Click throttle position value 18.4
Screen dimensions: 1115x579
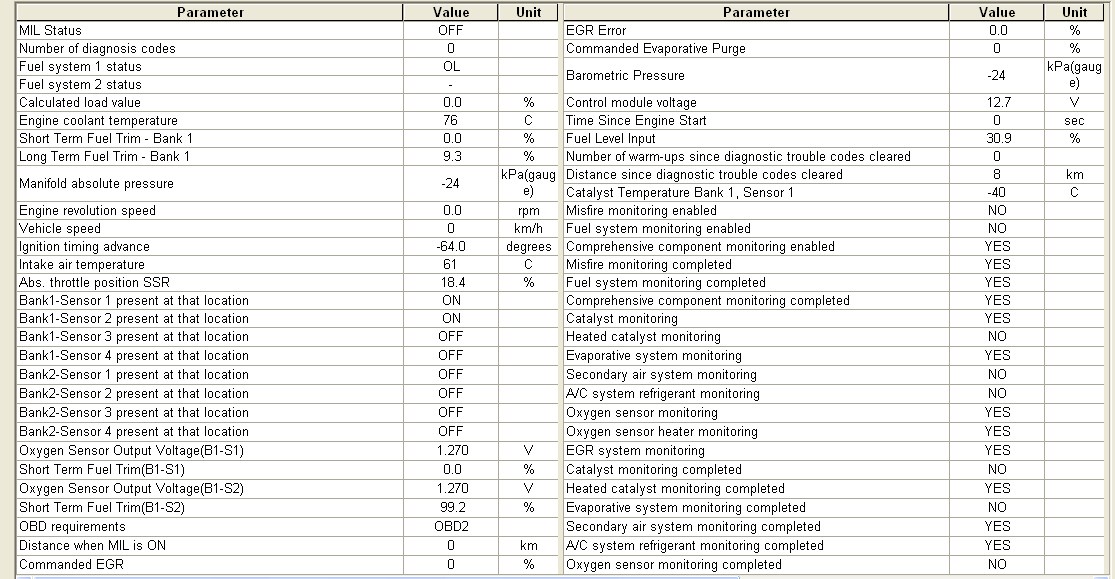pos(451,282)
